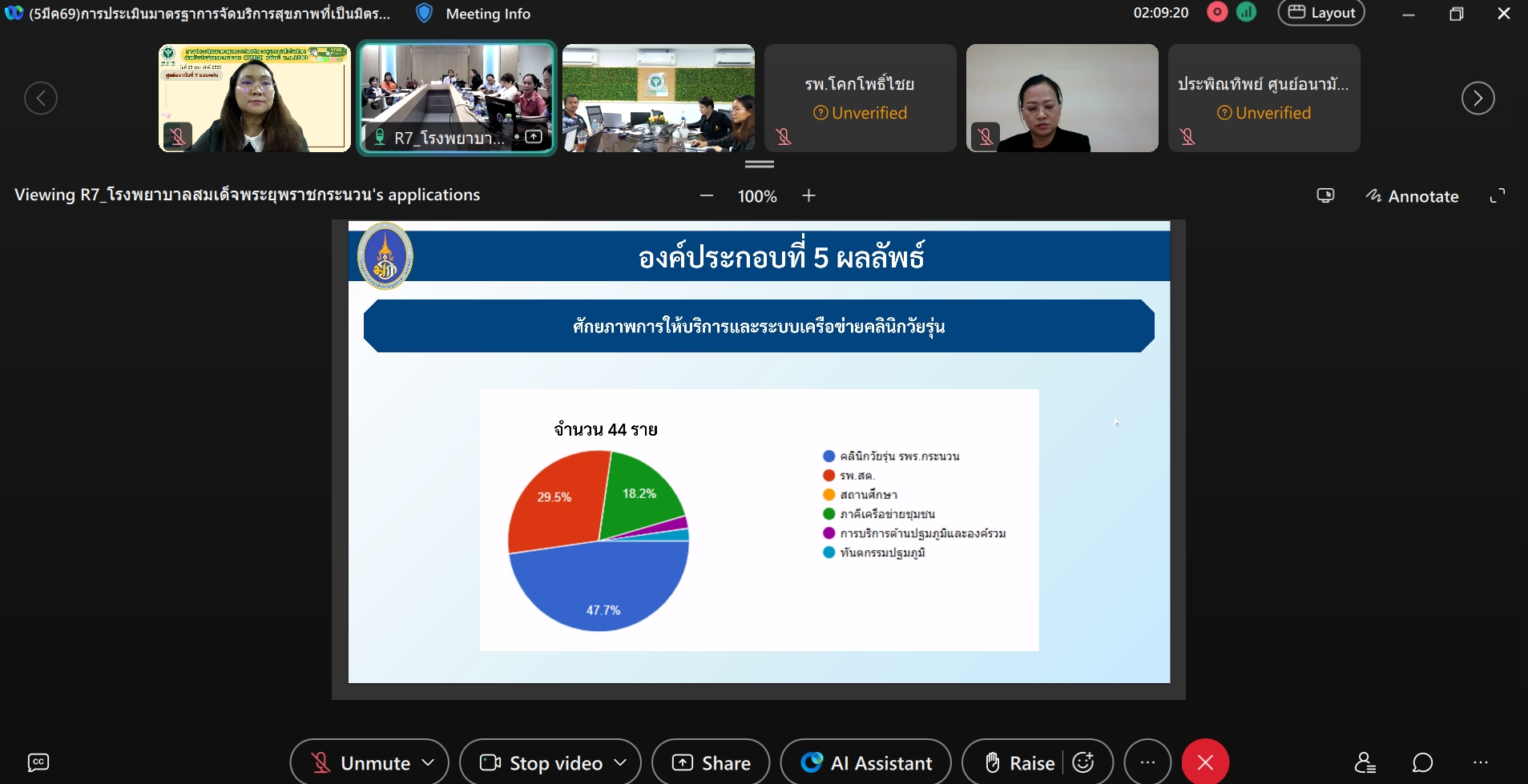Viewport: 1528px width, 784px height.
Task: Open the chat bubble icon
Action: (x=1423, y=762)
